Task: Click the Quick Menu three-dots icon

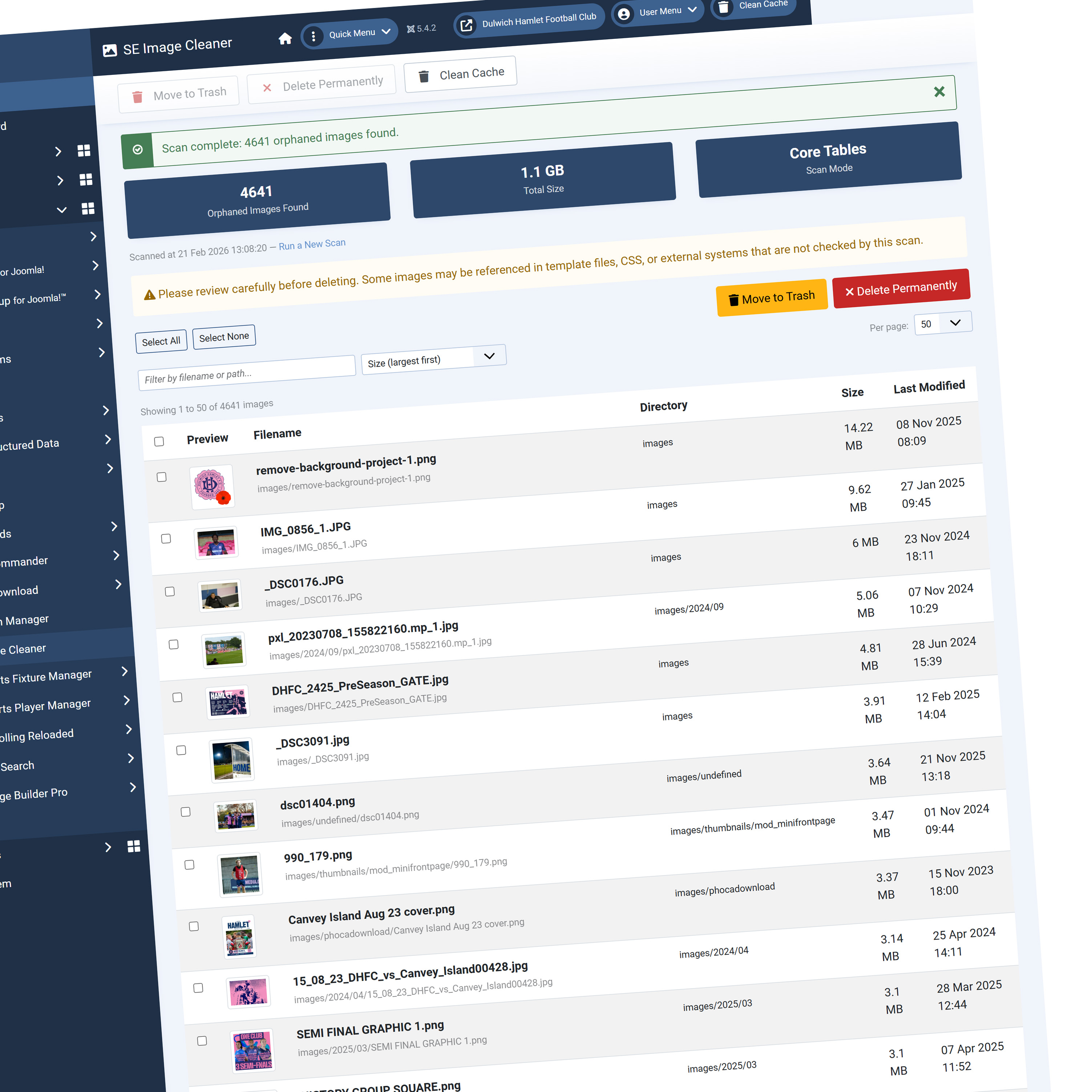Action: point(313,36)
